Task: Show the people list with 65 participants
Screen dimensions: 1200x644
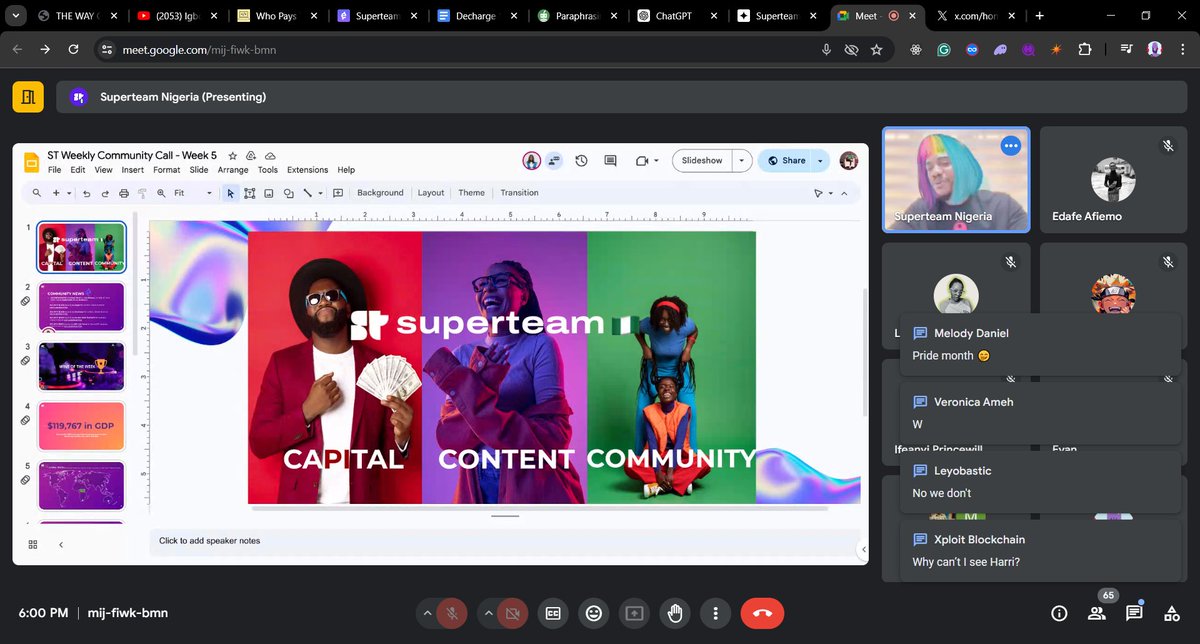Action: coord(1097,613)
